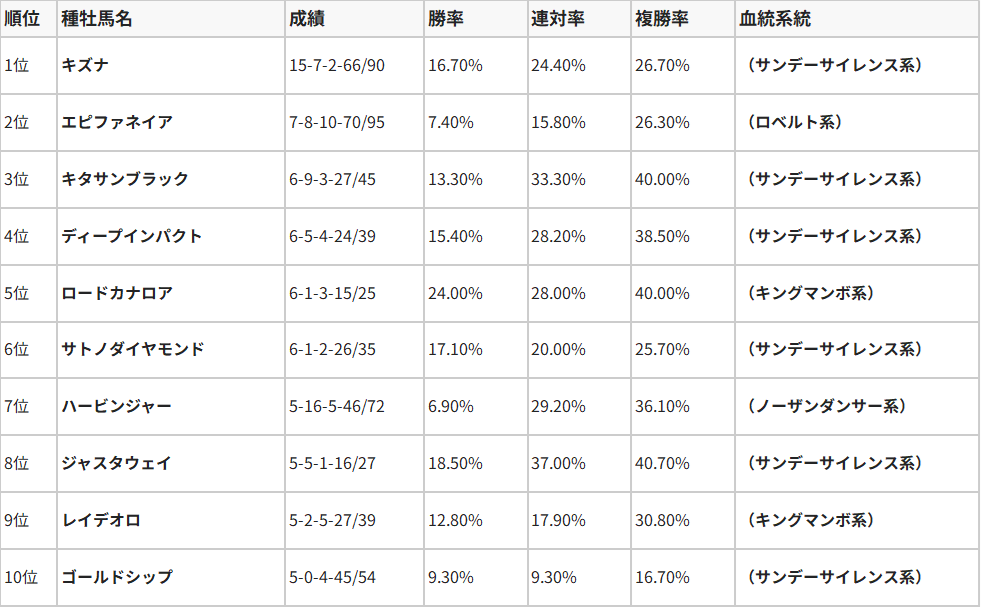981x608 pixels.
Task: Select the stallion name エピファネイア
Action: [116, 122]
